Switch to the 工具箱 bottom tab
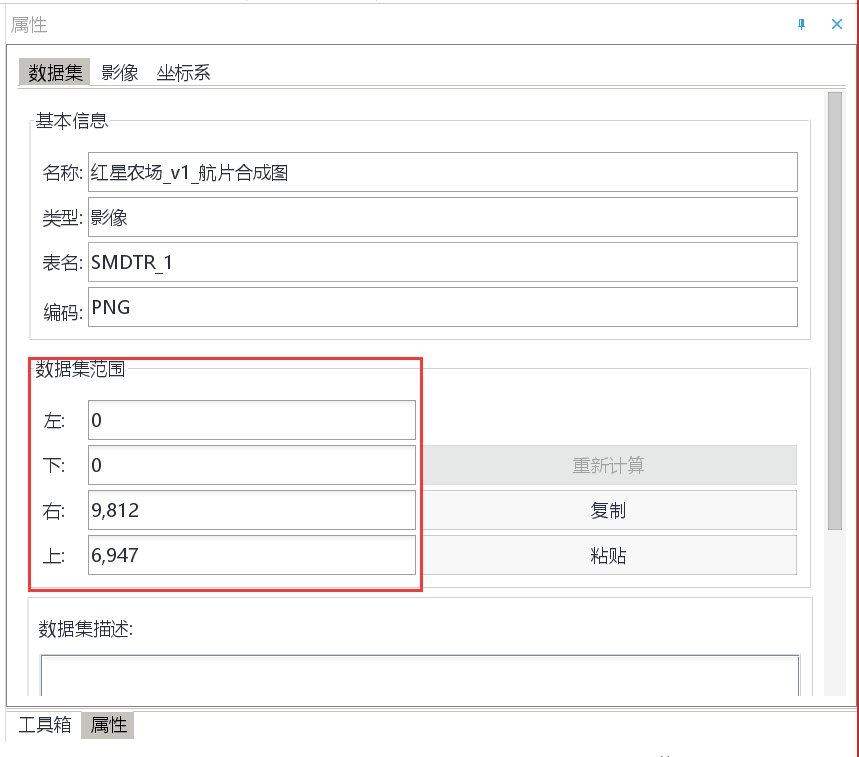 [44, 725]
